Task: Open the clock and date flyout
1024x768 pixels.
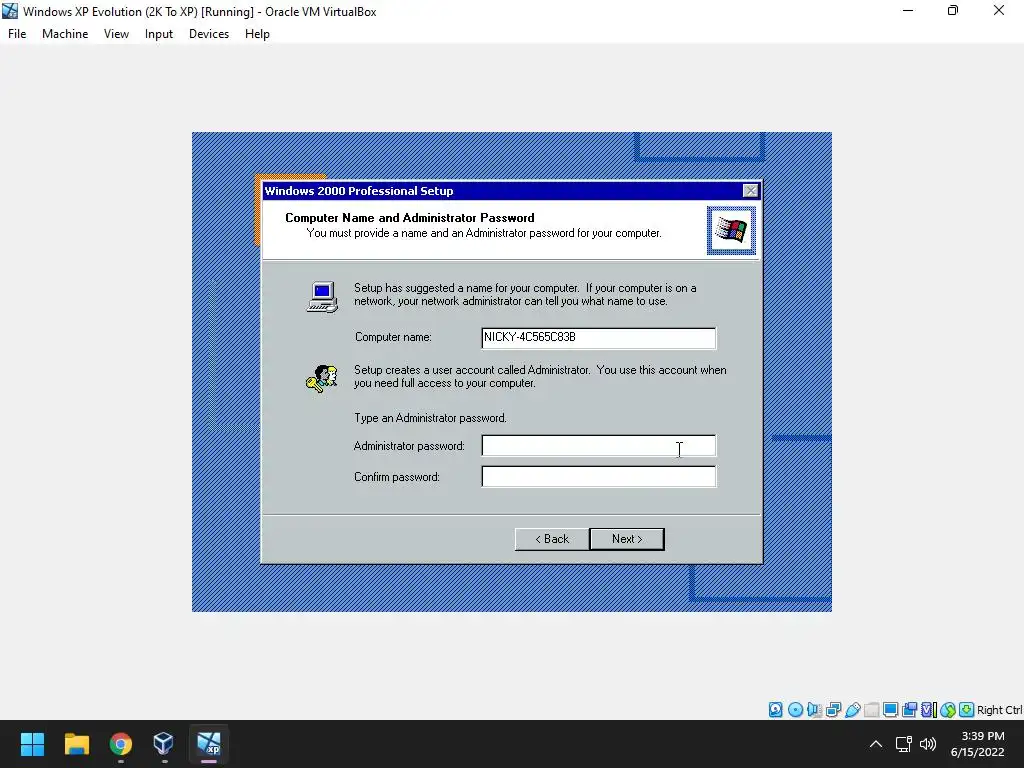Action: click(x=980, y=744)
